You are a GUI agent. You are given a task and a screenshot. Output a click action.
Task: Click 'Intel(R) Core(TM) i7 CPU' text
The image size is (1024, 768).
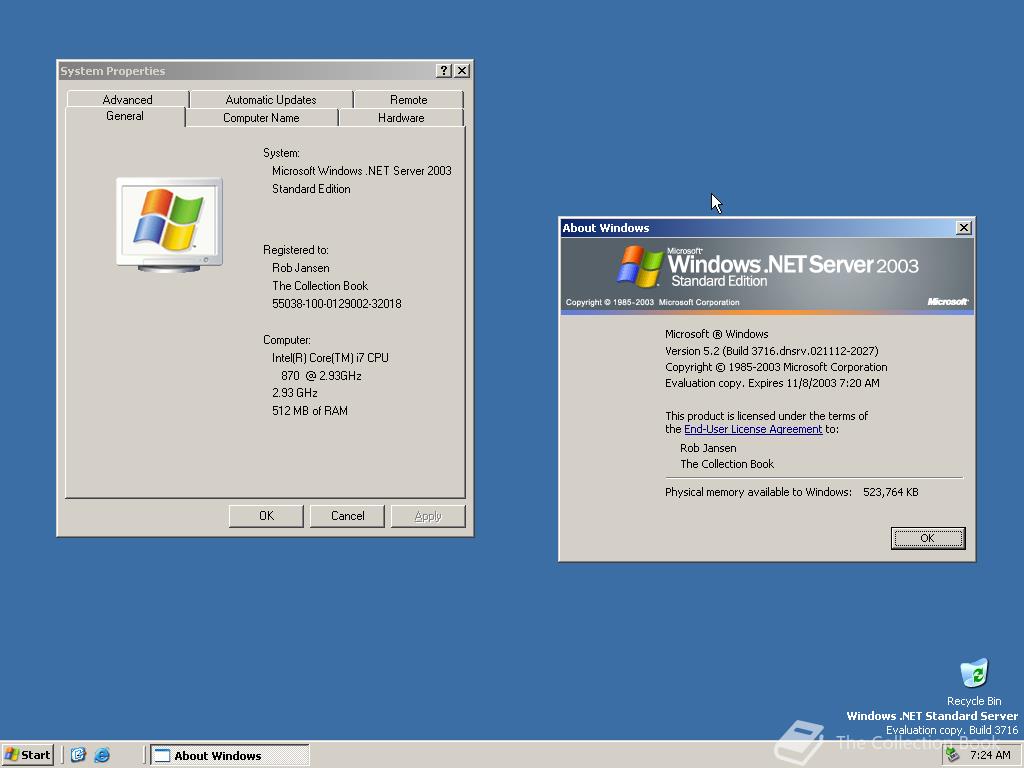click(330, 358)
